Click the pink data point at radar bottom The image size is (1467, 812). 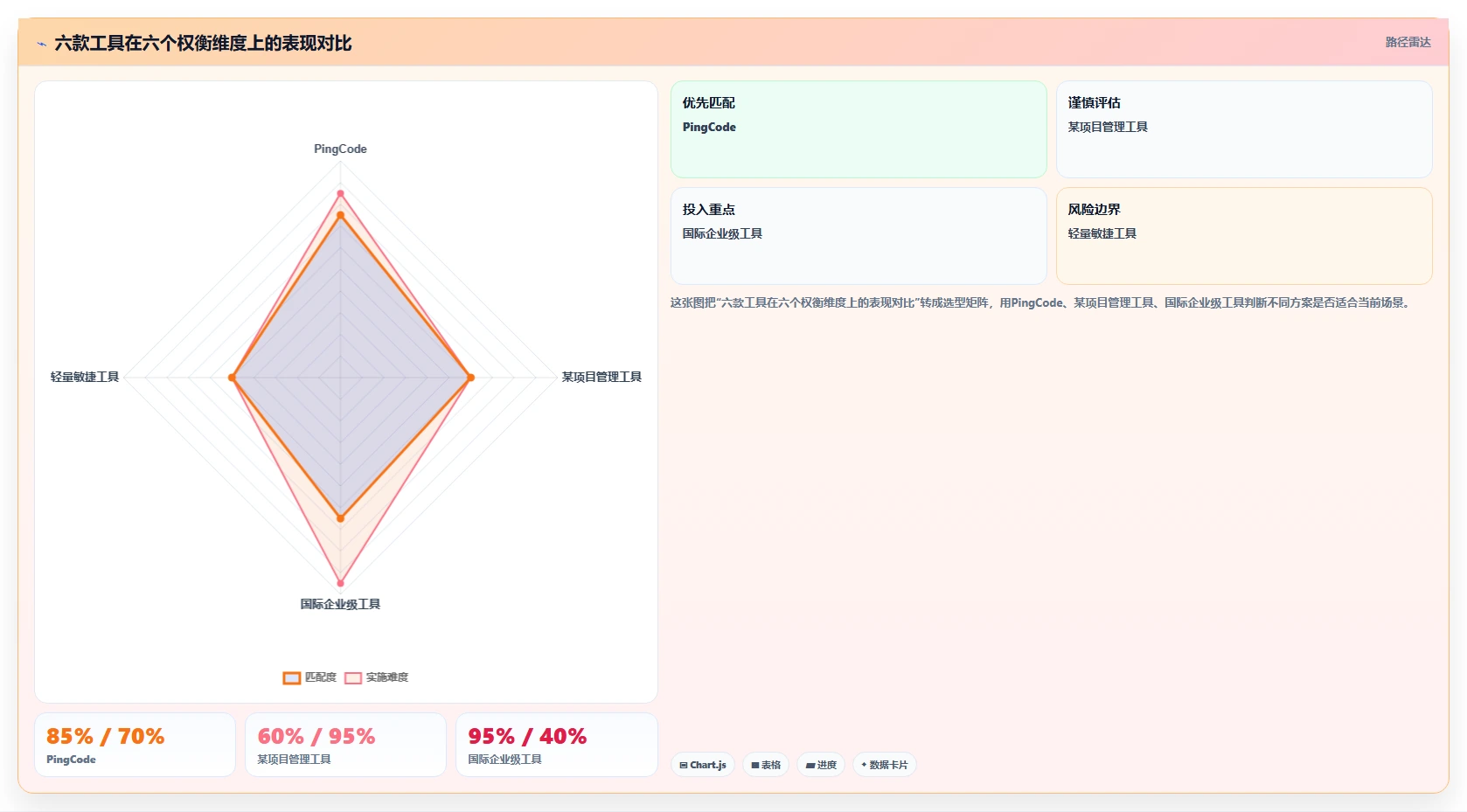(340, 583)
